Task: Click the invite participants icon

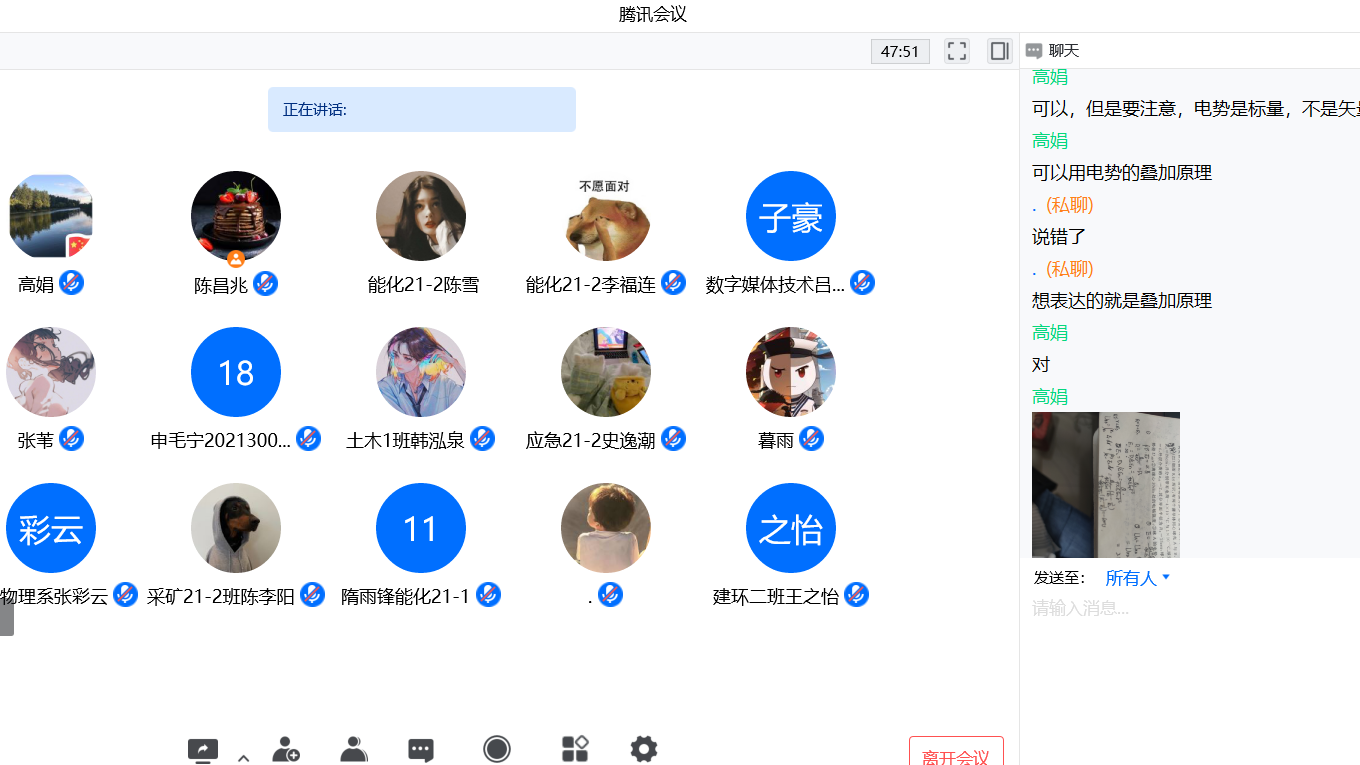Action: pos(286,749)
